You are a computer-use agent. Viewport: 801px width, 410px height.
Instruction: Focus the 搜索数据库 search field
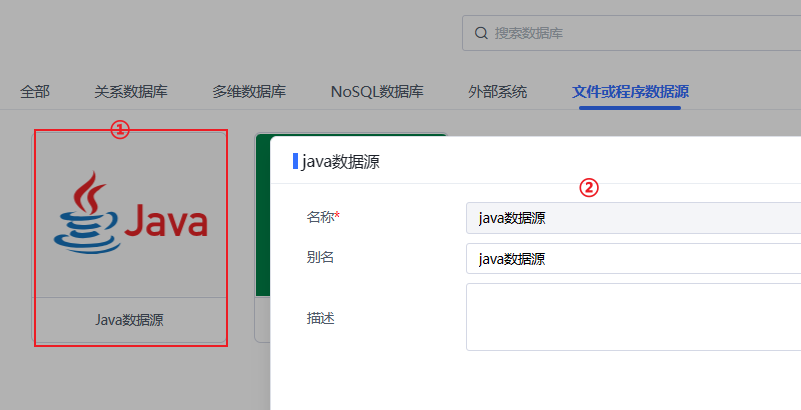(x=631, y=33)
